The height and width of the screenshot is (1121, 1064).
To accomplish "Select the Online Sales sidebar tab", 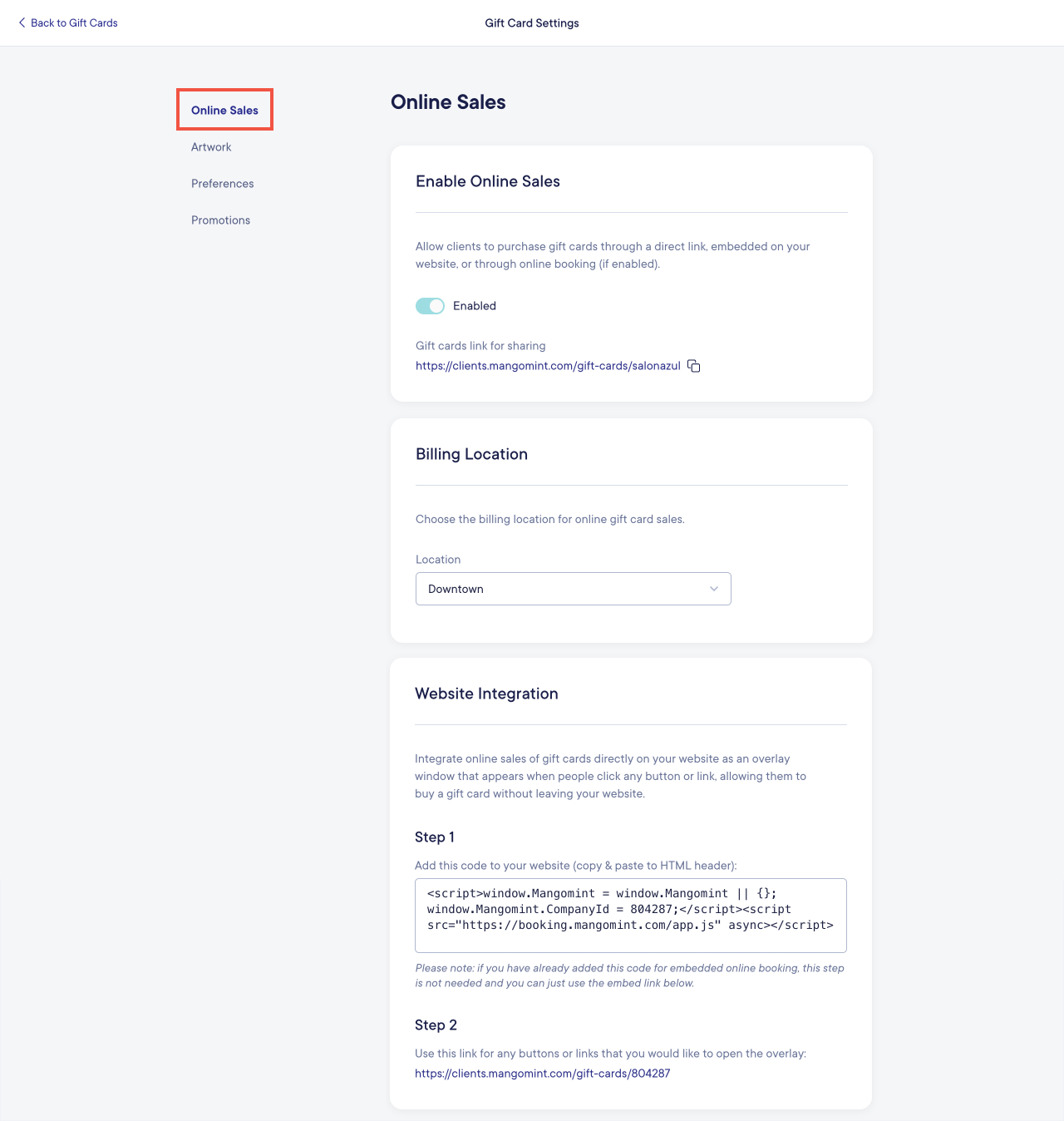I will (224, 110).
